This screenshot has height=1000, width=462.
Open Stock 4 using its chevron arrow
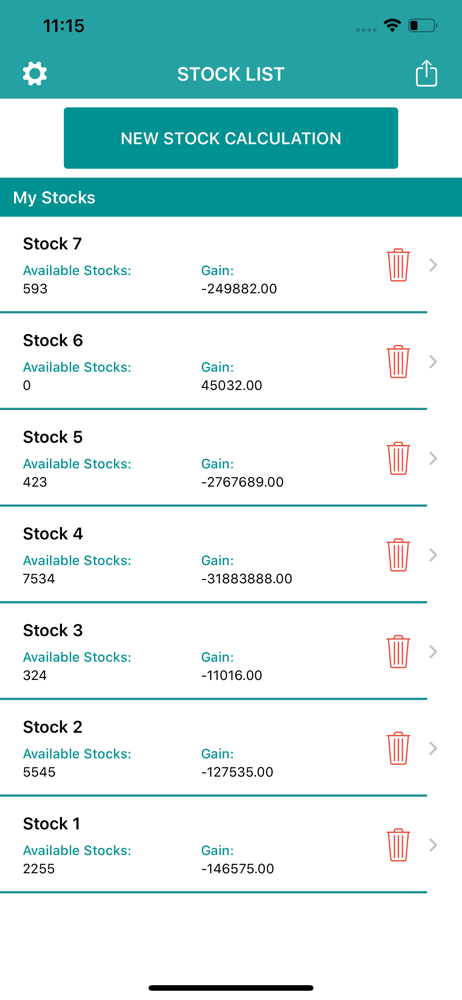434,555
